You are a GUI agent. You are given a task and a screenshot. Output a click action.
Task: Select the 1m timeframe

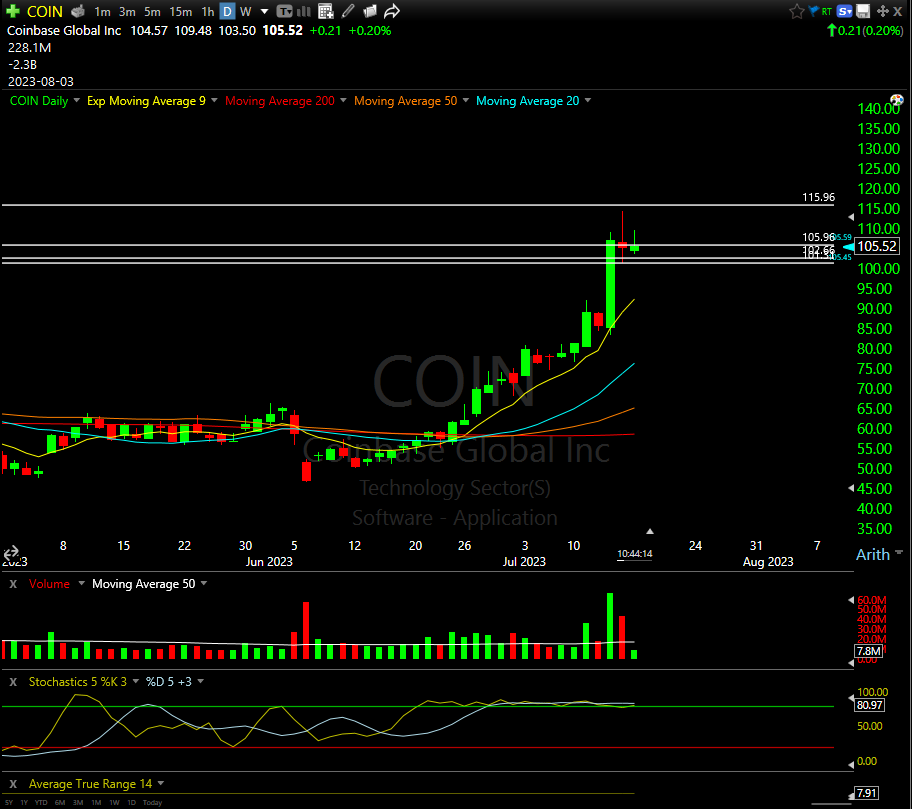103,12
